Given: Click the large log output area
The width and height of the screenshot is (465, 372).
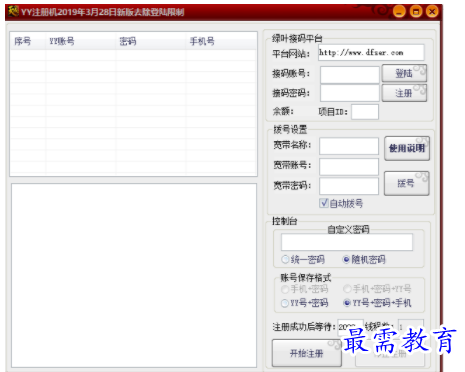Looking at the screenshot, I should coord(134,275).
